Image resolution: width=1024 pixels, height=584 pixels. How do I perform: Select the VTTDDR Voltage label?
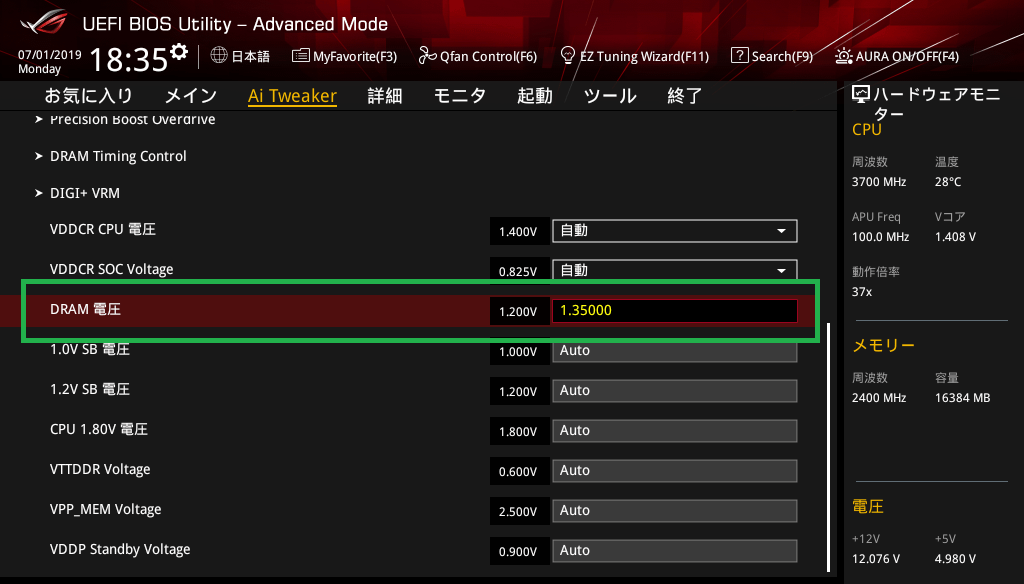click(100, 469)
